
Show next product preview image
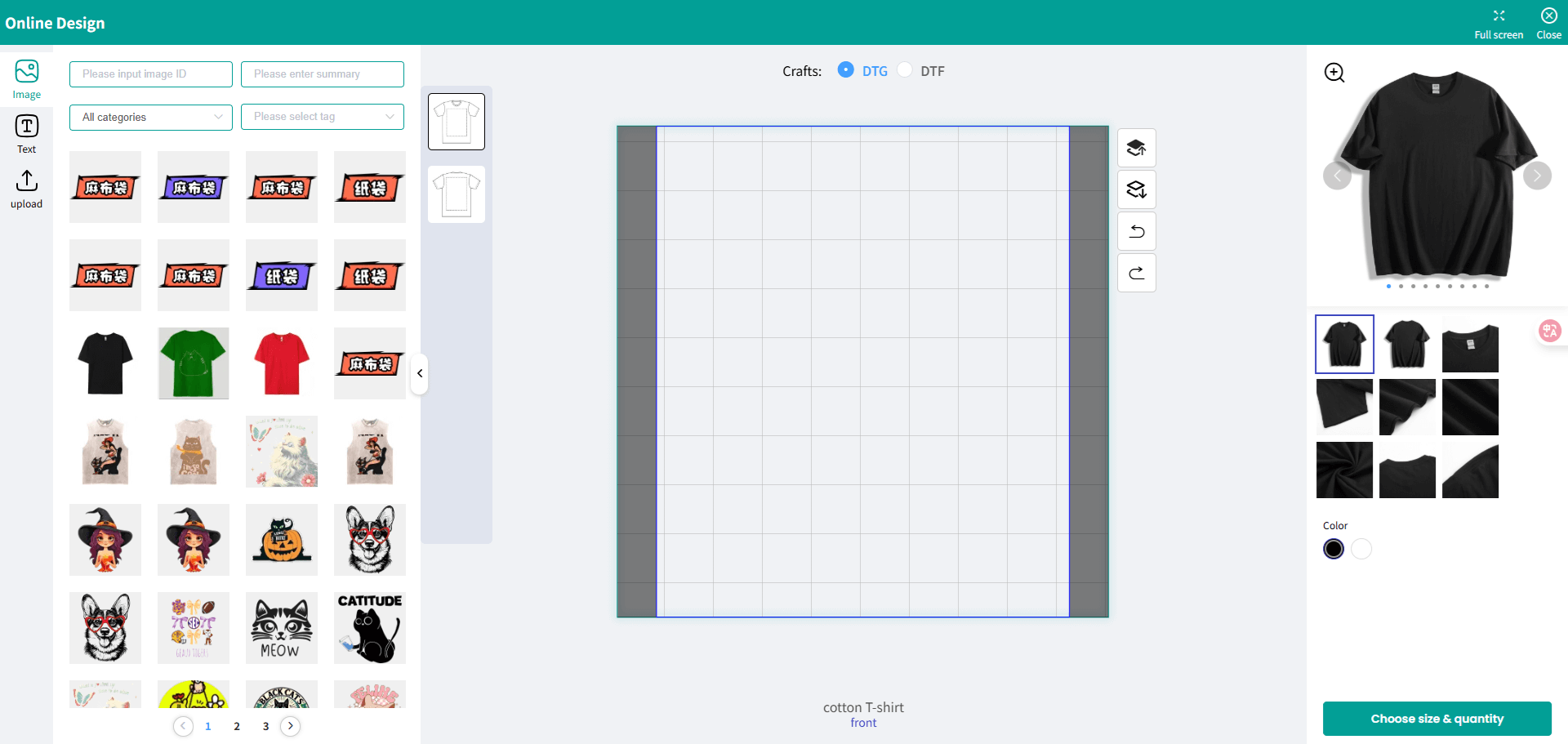pyautogui.click(x=1536, y=176)
